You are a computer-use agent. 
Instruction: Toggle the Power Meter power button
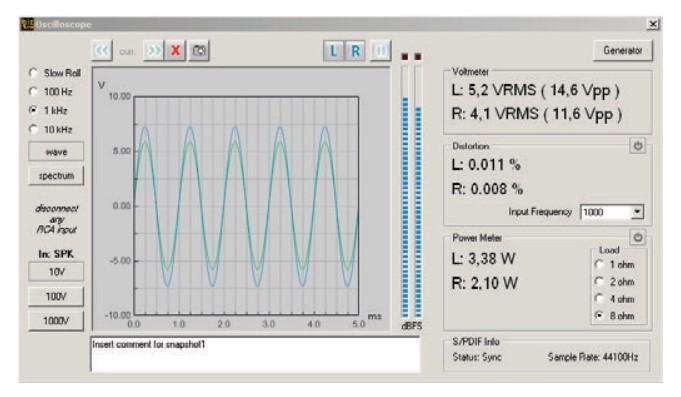(x=638, y=238)
